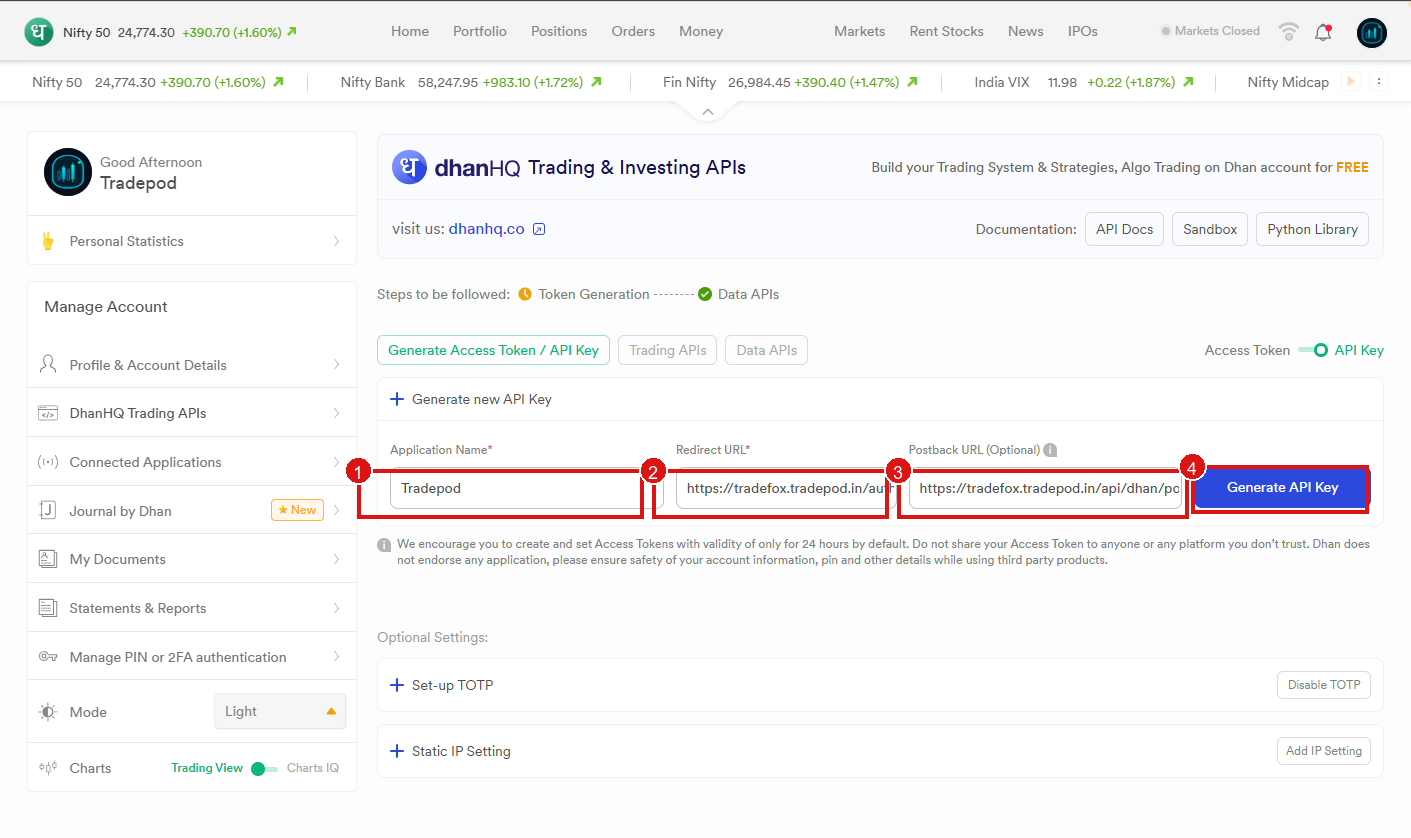This screenshot has width=1411, height=838.
Task: Click the wifi connection status icon
Action: tap(1289, 32)
